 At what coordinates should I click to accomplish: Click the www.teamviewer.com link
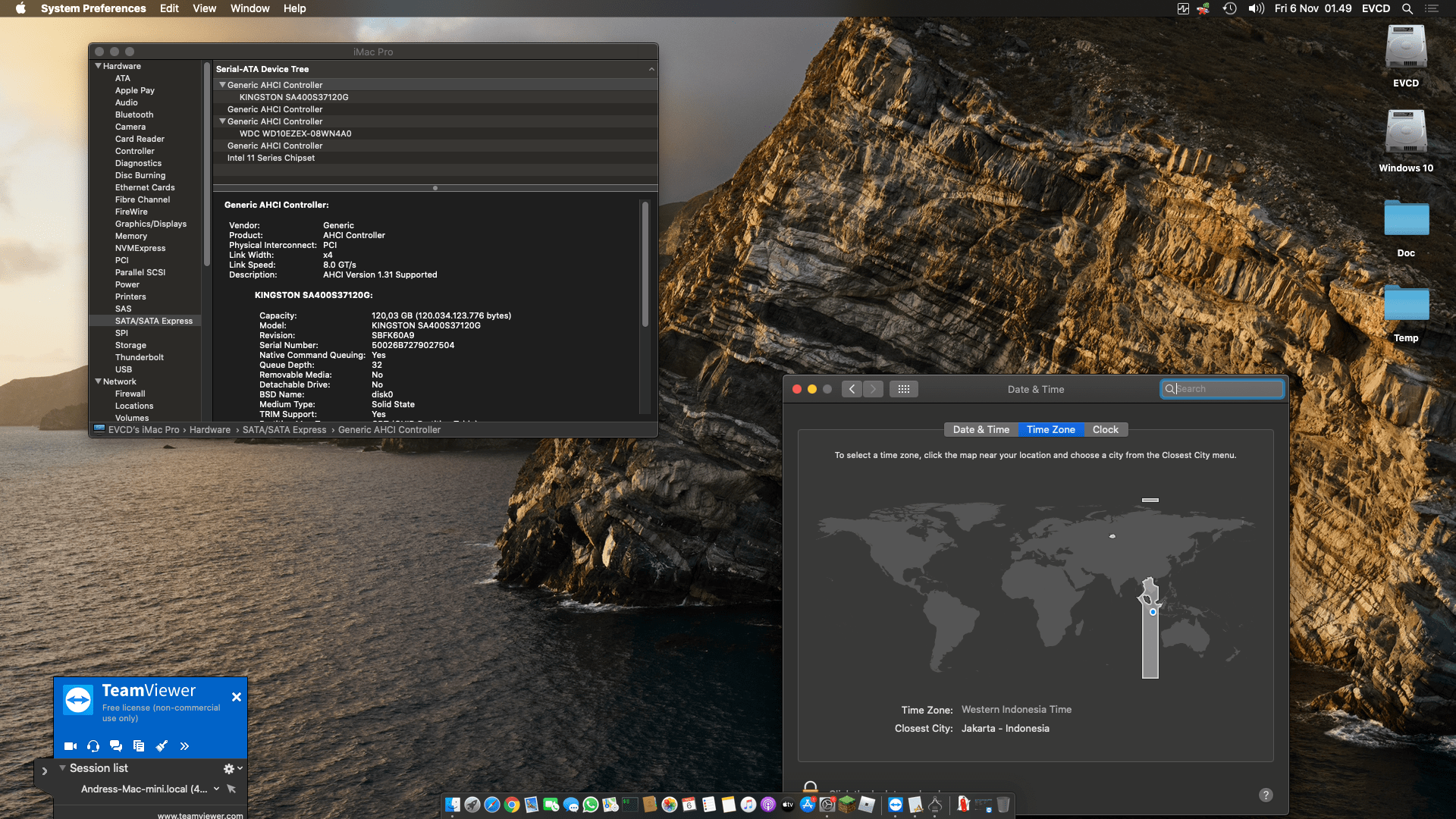click(x=200, y=815)
